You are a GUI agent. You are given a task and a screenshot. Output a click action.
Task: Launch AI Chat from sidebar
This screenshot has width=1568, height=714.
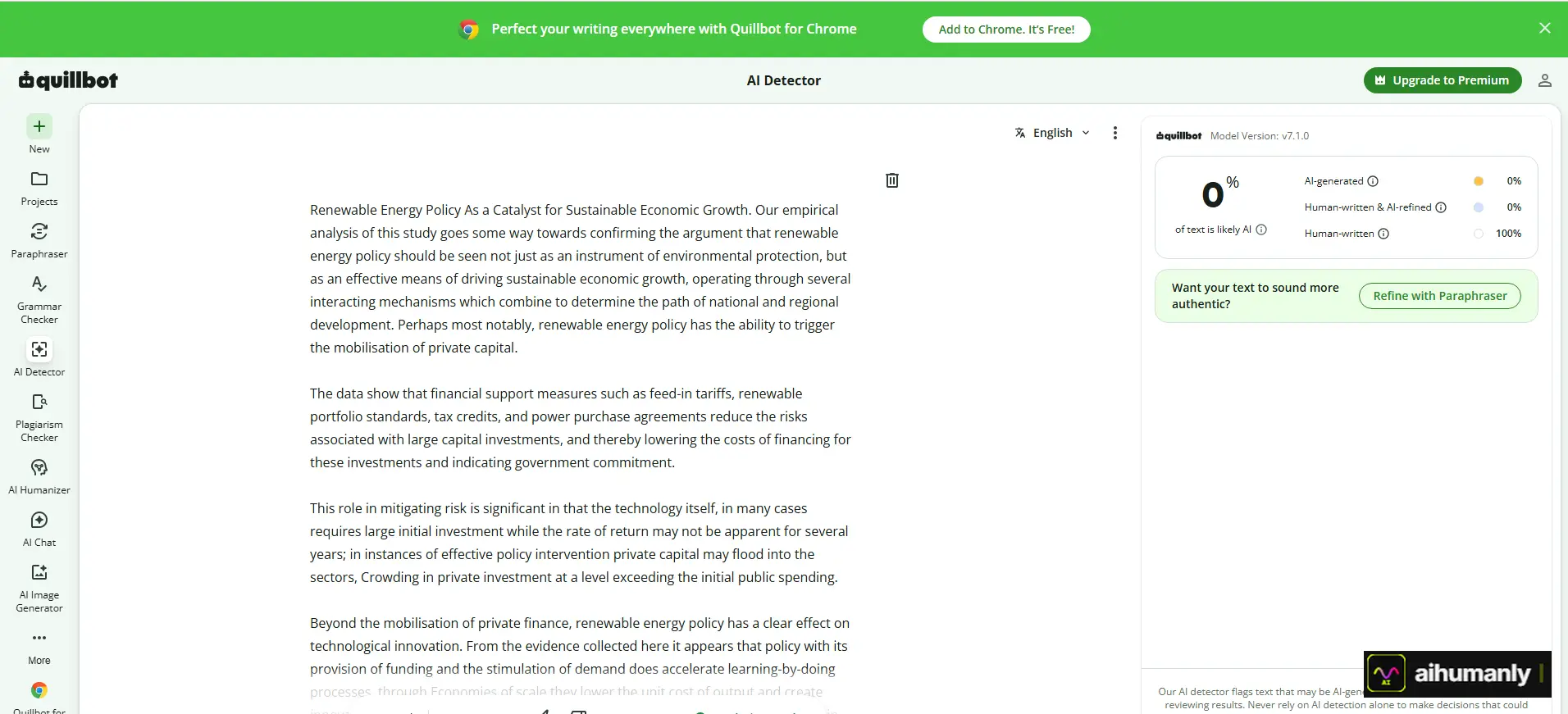[39, 529]
